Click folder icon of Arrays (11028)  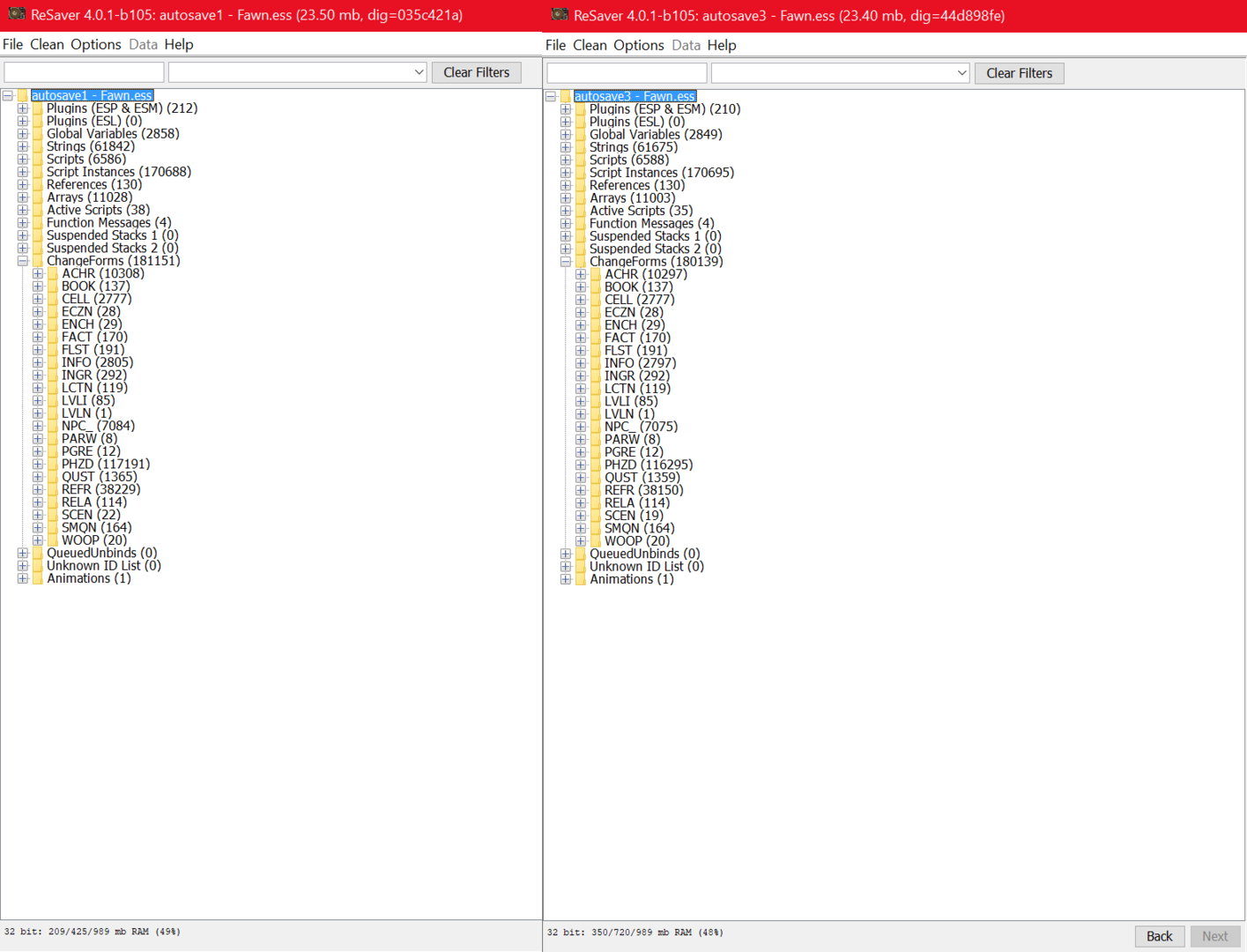point(38,197)
